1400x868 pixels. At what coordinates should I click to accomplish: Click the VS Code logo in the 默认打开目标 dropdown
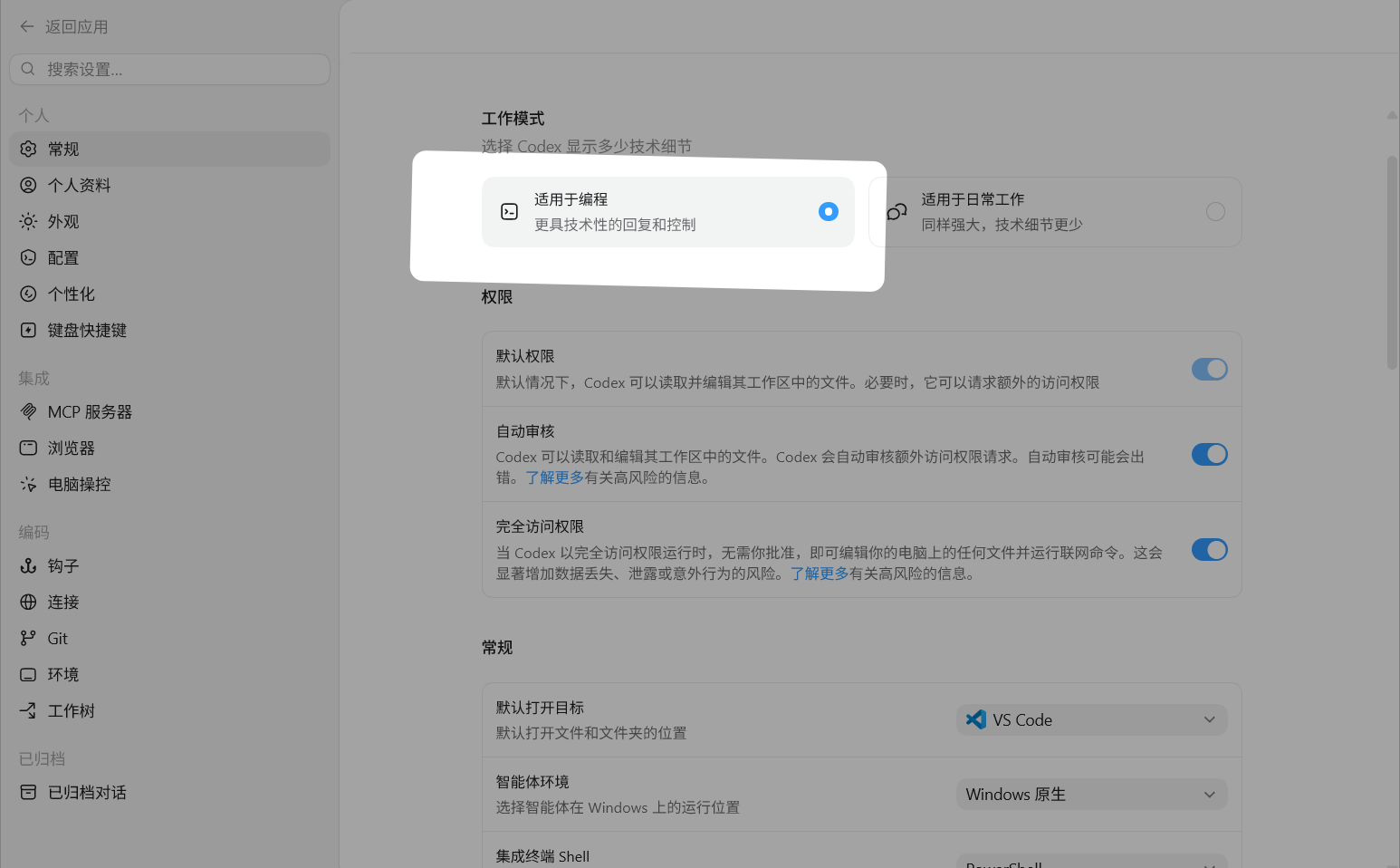976,719
